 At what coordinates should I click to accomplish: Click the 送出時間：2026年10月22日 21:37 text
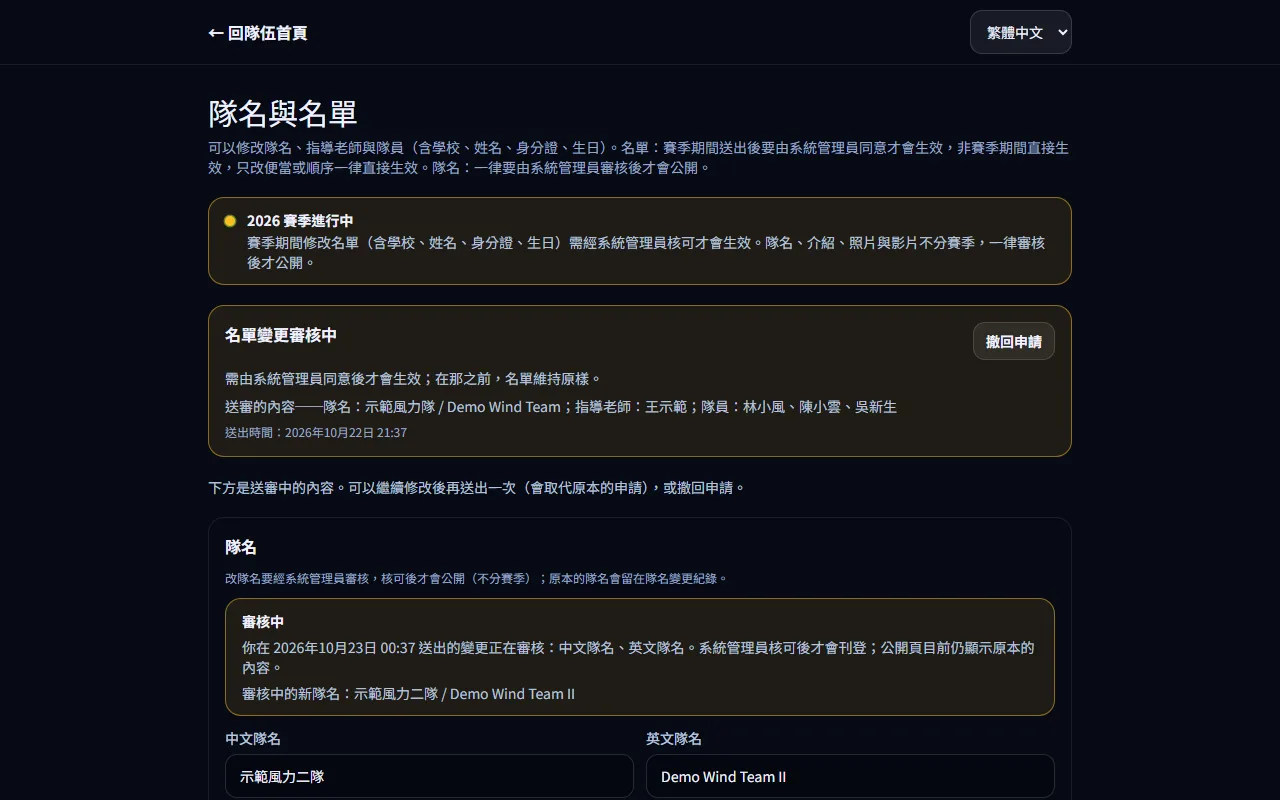point(316,433)
